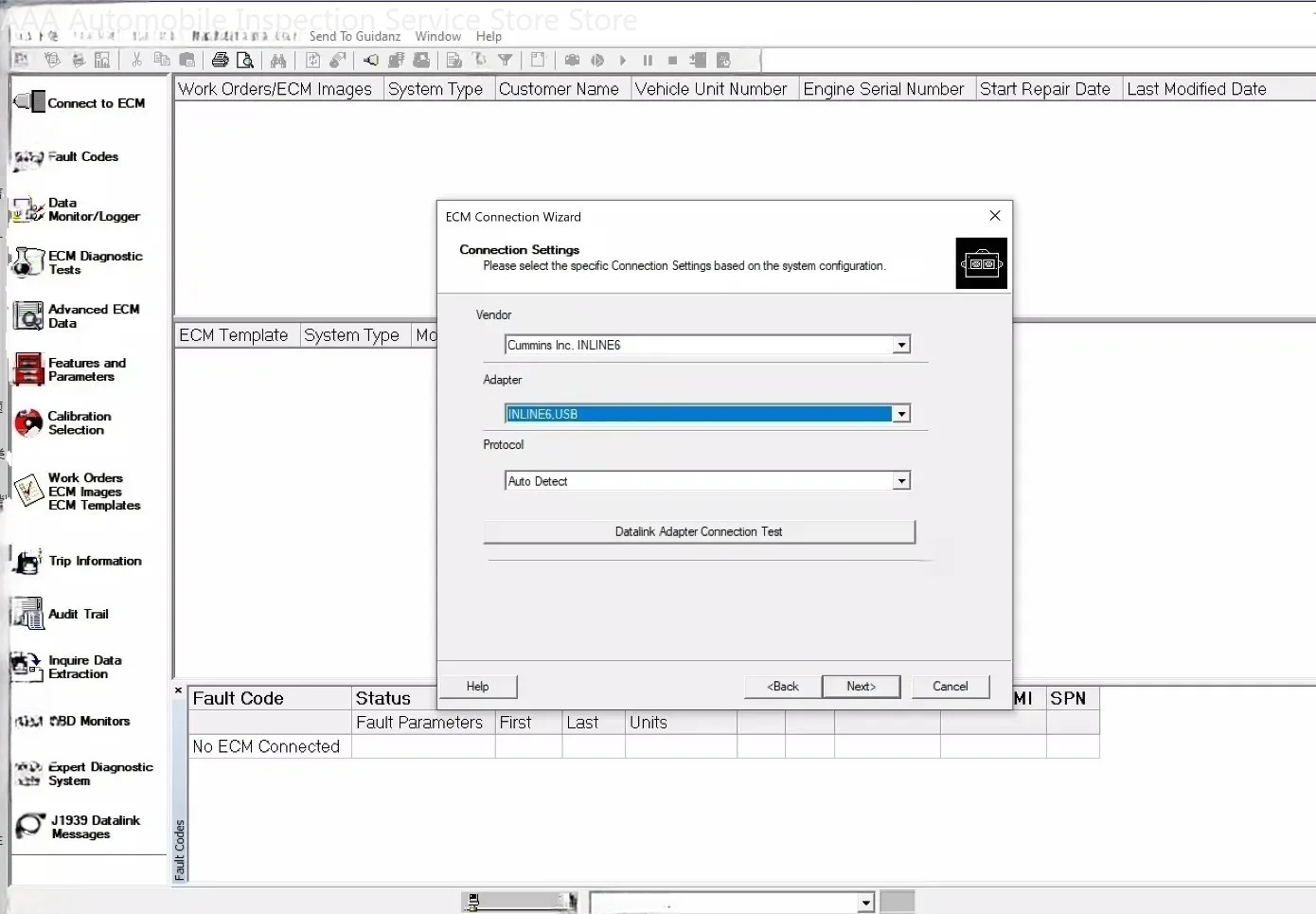Open the Send To Guidanz menu
1316x914 pixels.
[354, 36]
